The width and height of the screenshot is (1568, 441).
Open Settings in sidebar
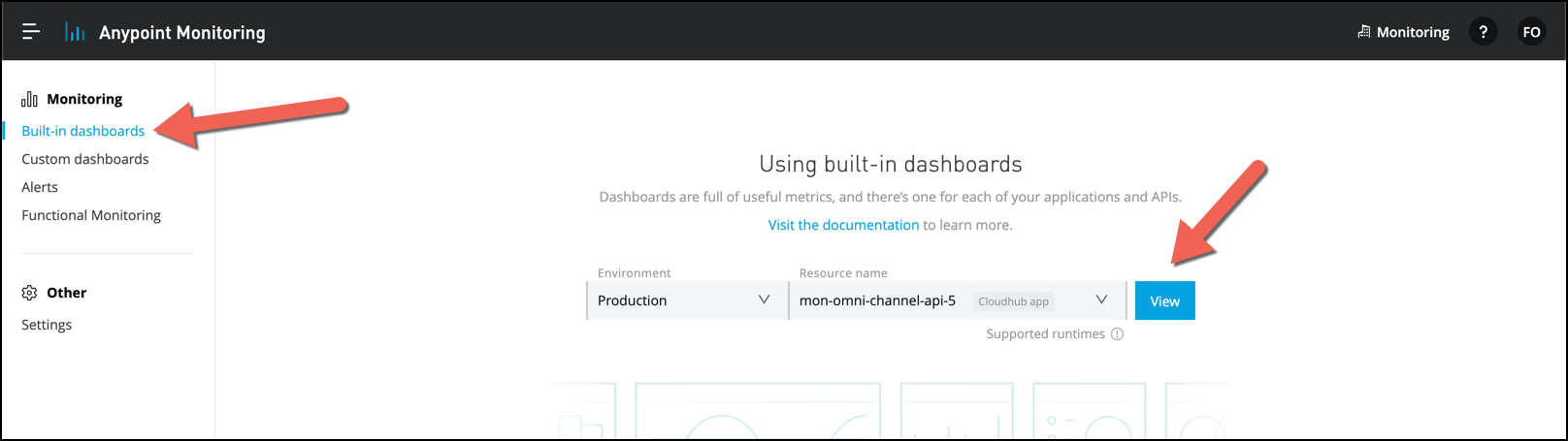pos(47,325)
